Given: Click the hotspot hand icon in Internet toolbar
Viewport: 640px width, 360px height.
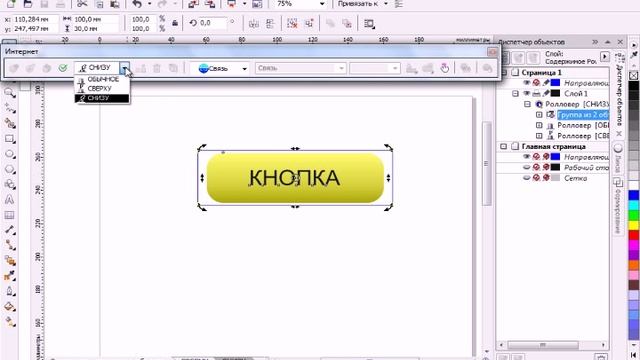Looking at the screenshot, I should click(444, 68).
